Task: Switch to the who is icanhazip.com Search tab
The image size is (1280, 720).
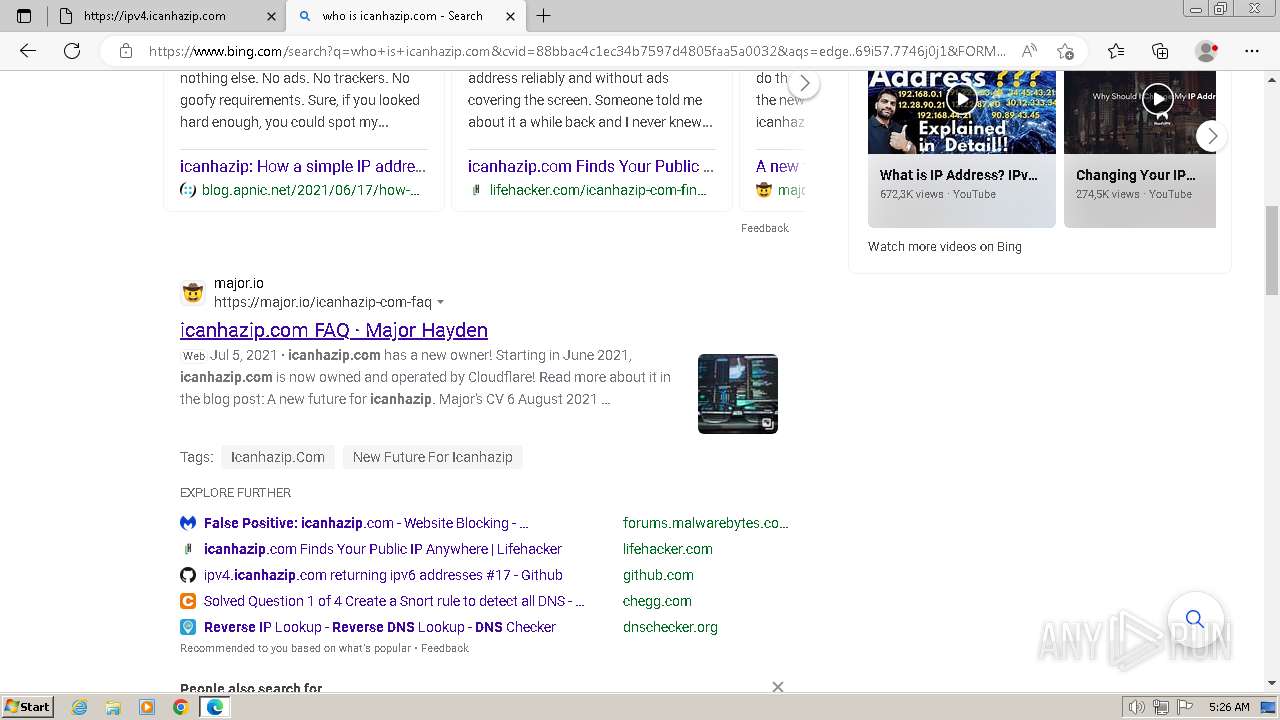Action: (x=405, y=16)
